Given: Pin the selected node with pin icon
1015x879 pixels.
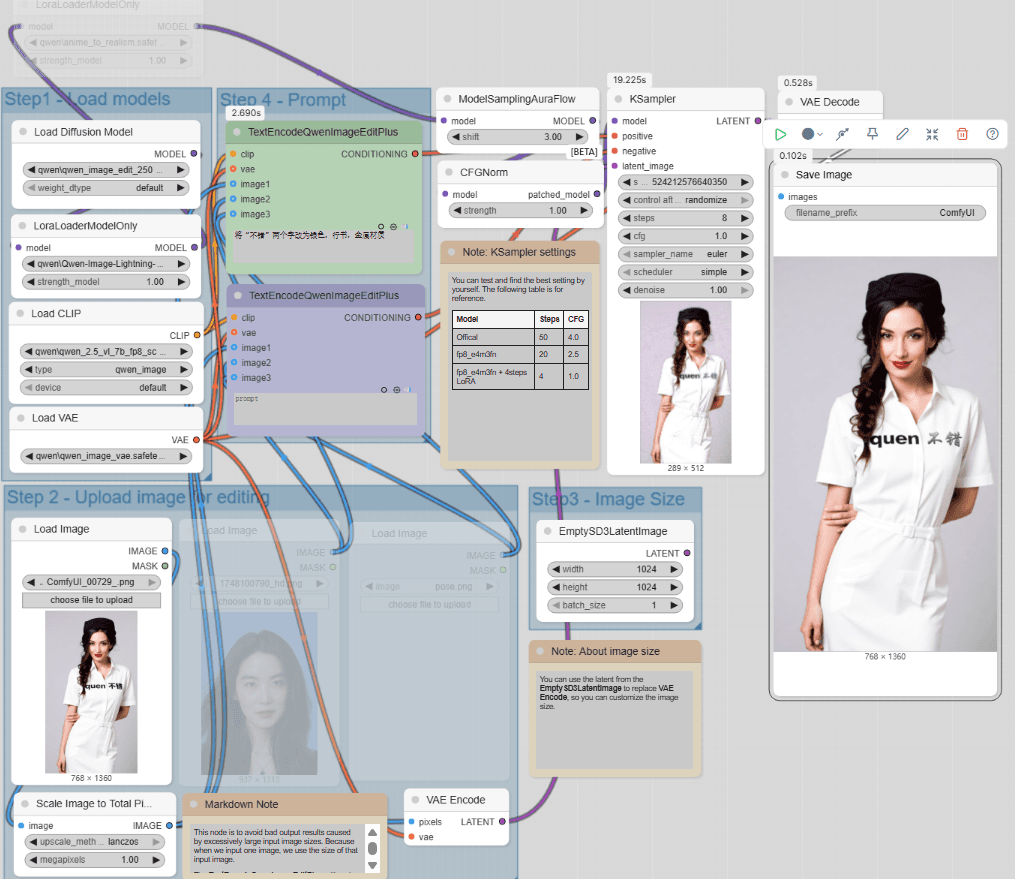Looking at the screenshot, I should (872, 134).
